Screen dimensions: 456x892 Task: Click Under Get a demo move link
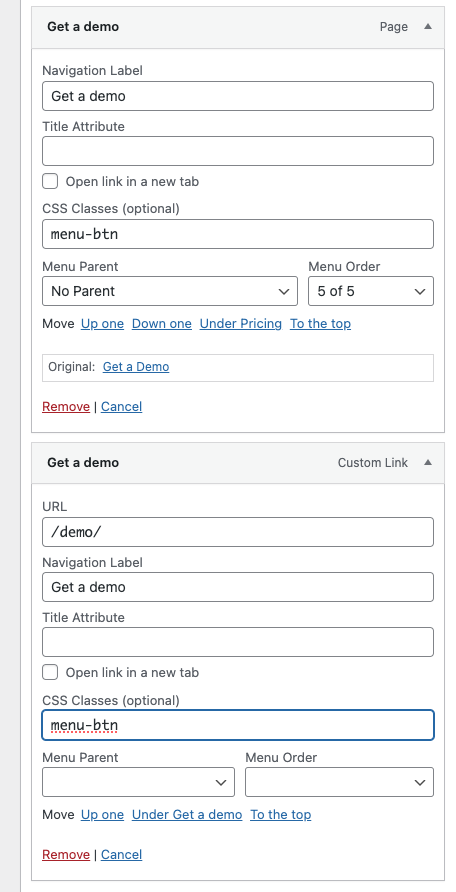187,815
